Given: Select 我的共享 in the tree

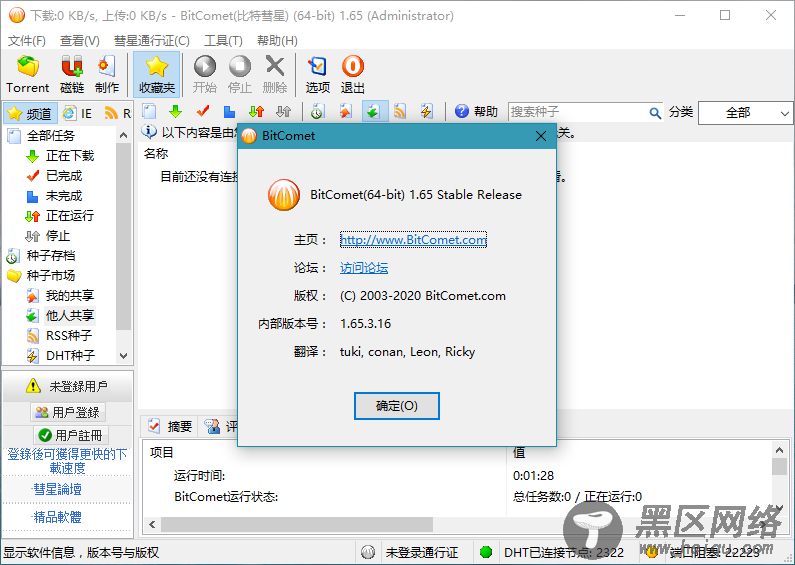Looking at the screenshot, I should click(x=70, y=296).
